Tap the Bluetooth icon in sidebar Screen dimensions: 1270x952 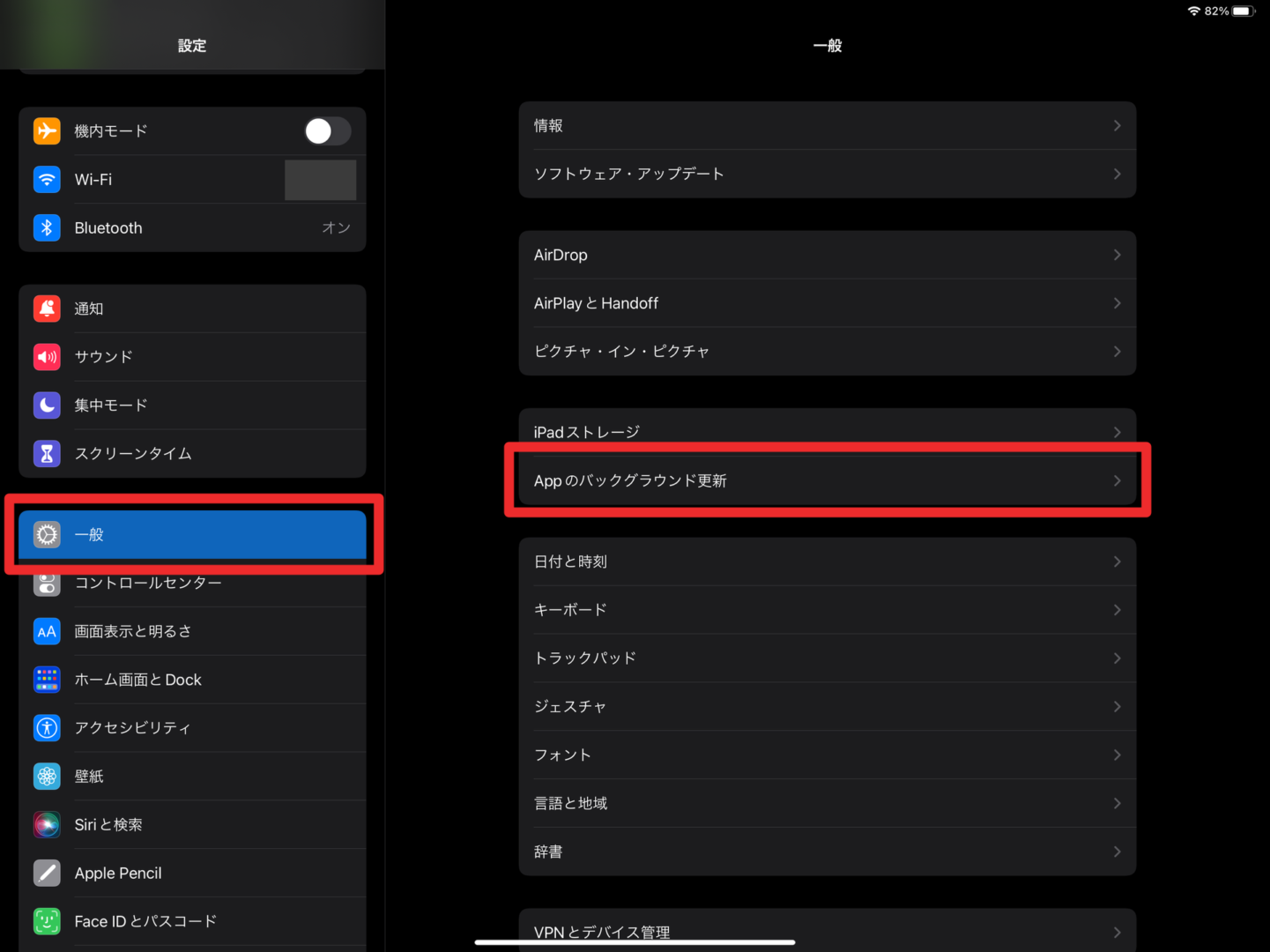[x=47, y=227]
